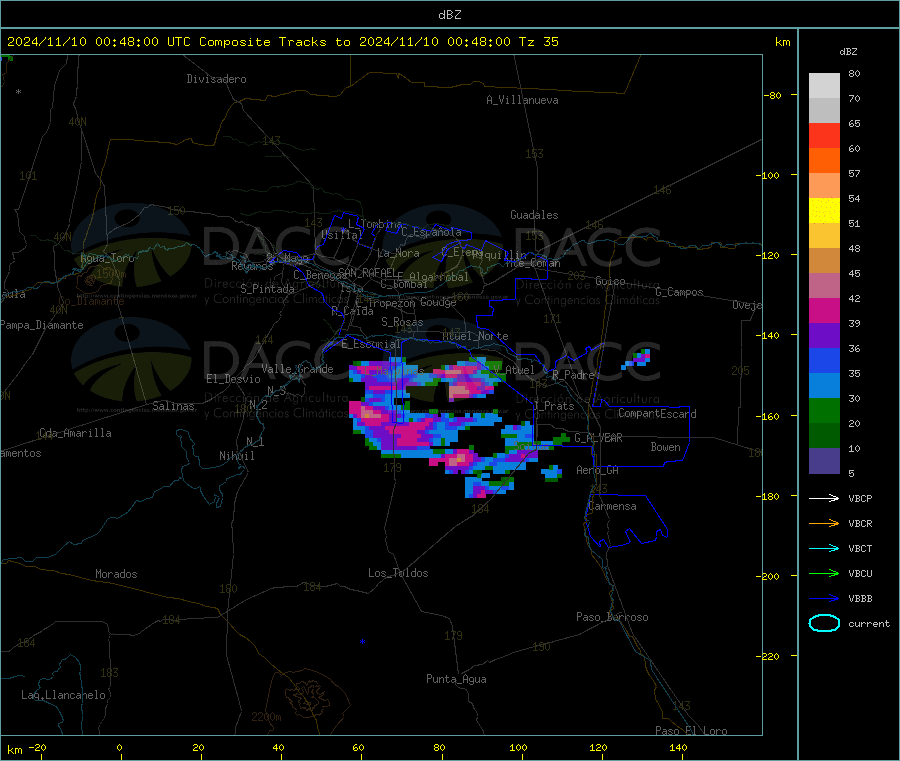Click the A_Villanueva map label
The width and height of the screenshot is (900, 761).
pos(522,100)
